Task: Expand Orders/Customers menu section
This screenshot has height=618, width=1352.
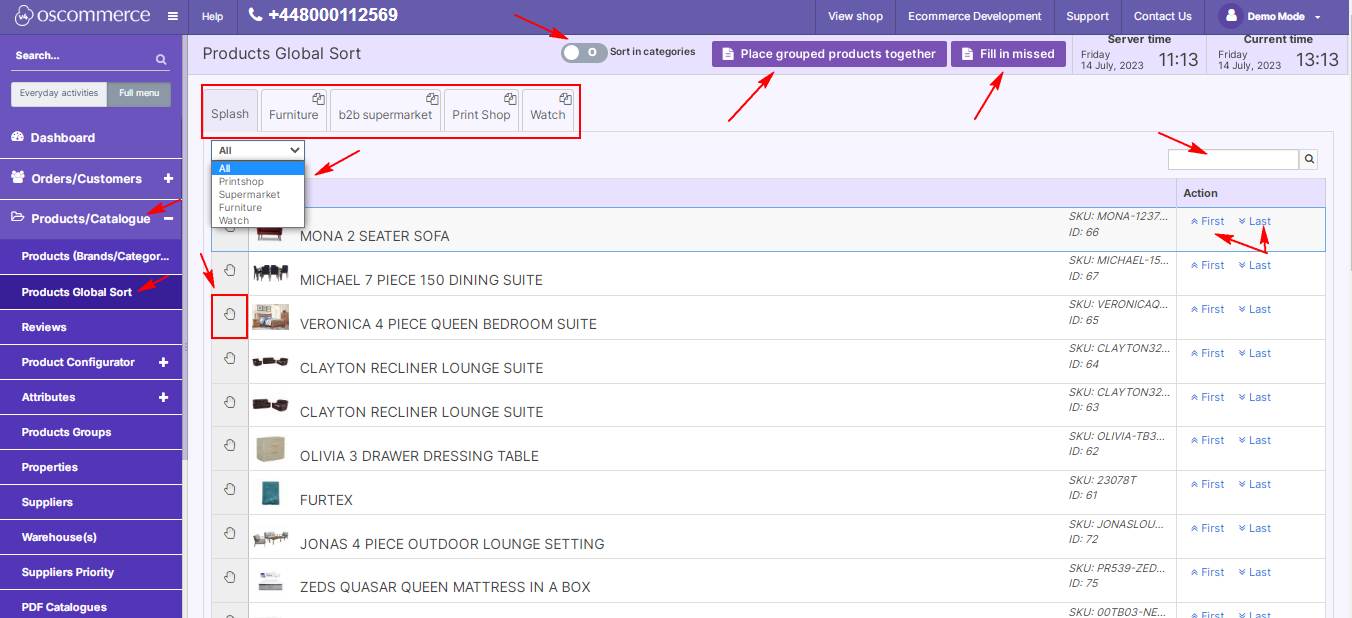Action: (167, 178)
